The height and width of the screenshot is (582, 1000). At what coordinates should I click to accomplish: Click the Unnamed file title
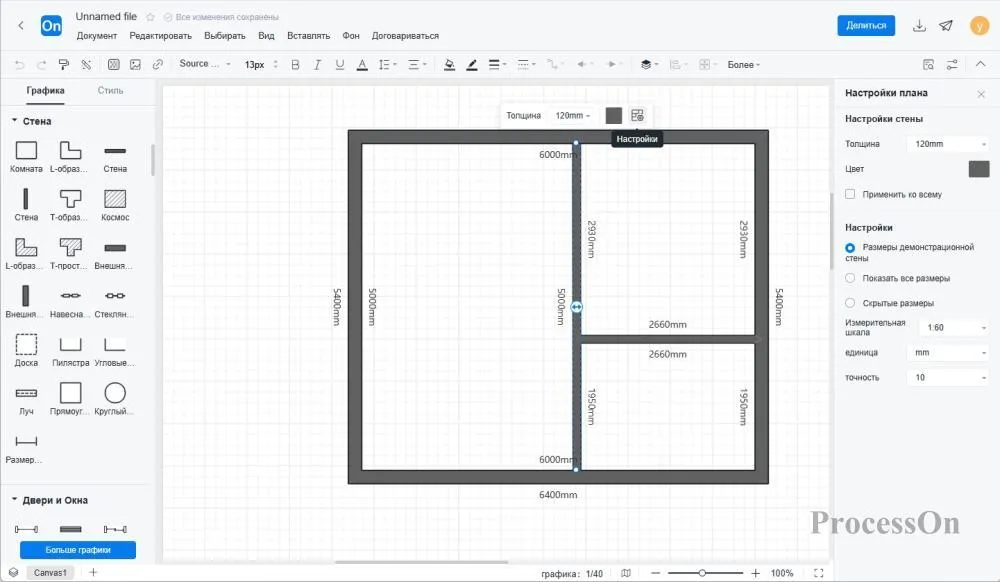[x=106, y=17]
